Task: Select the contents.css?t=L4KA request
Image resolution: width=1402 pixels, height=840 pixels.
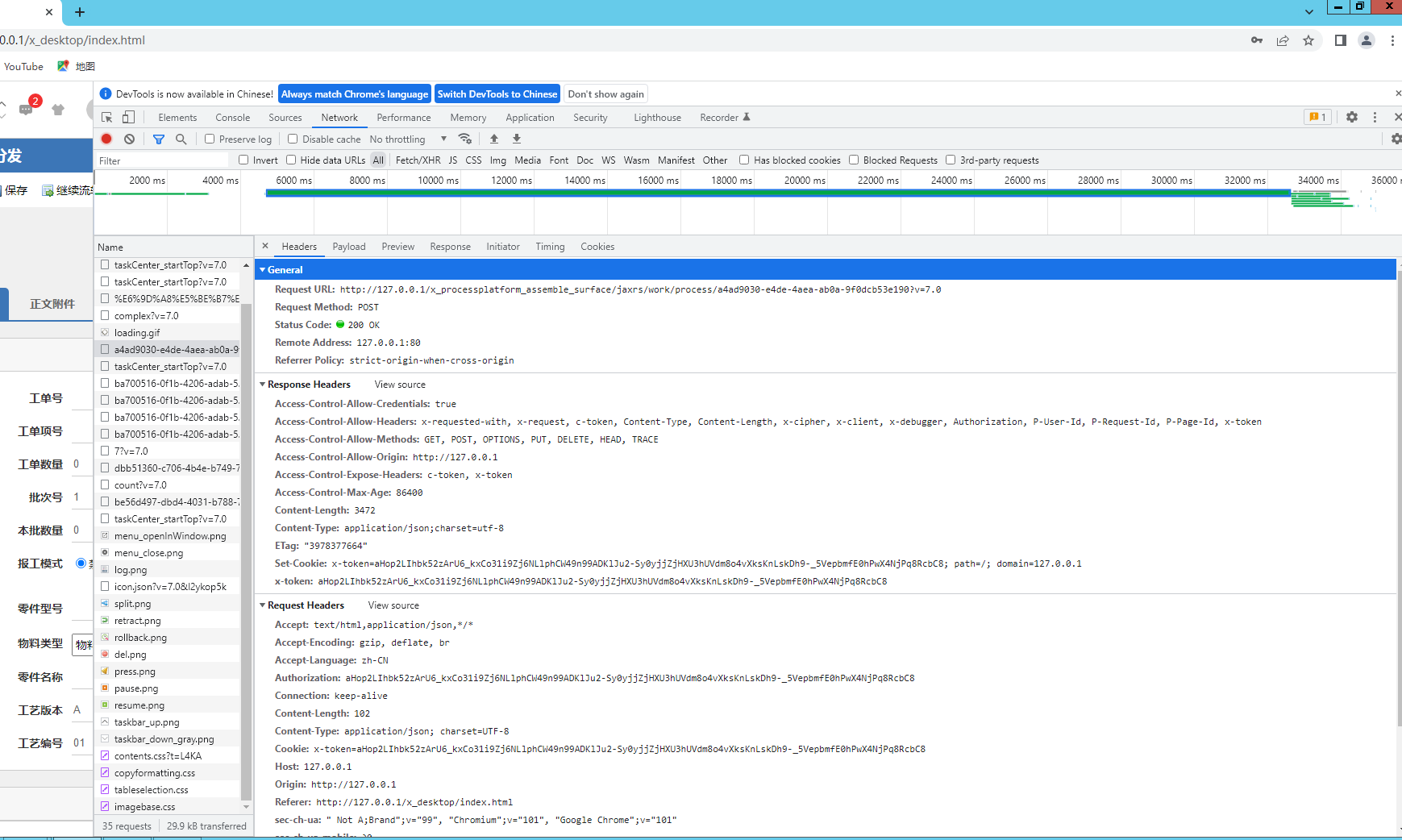Action: (168, 756)
